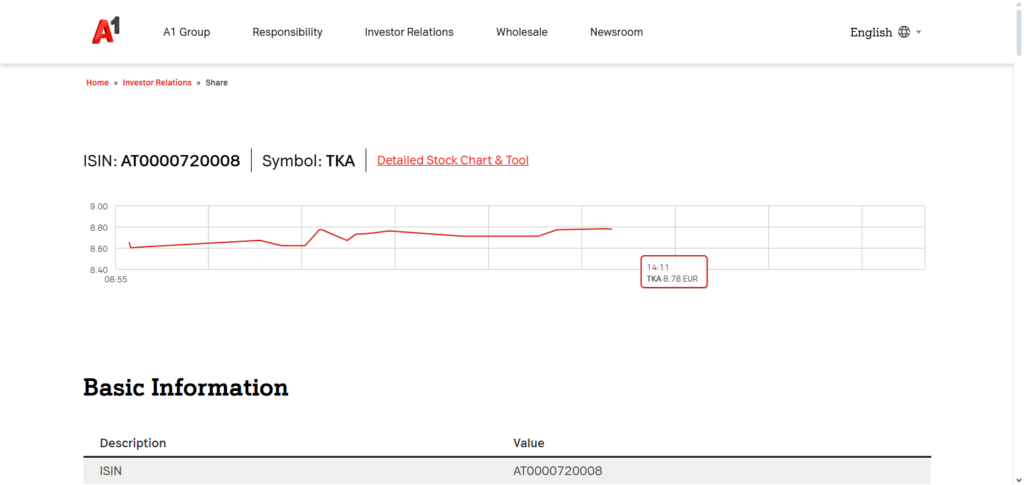Open the A1 Group menu
This screenshot has width=1024, height=485.
tap(187, 32)
